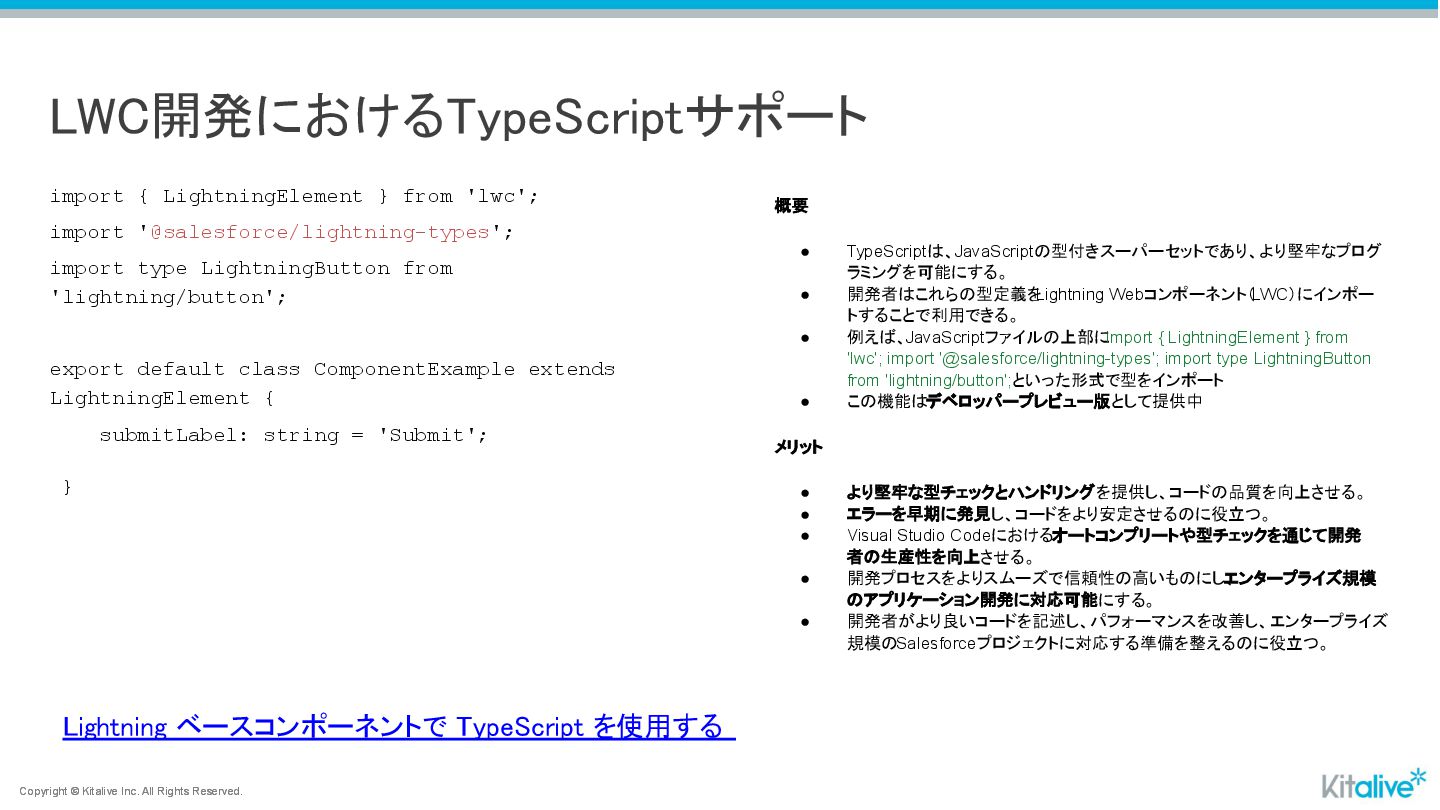Click the bold text デベロッパープレビュー版
The image size is (1440, 810).
pyautogui.click(x=1018, y=401)
